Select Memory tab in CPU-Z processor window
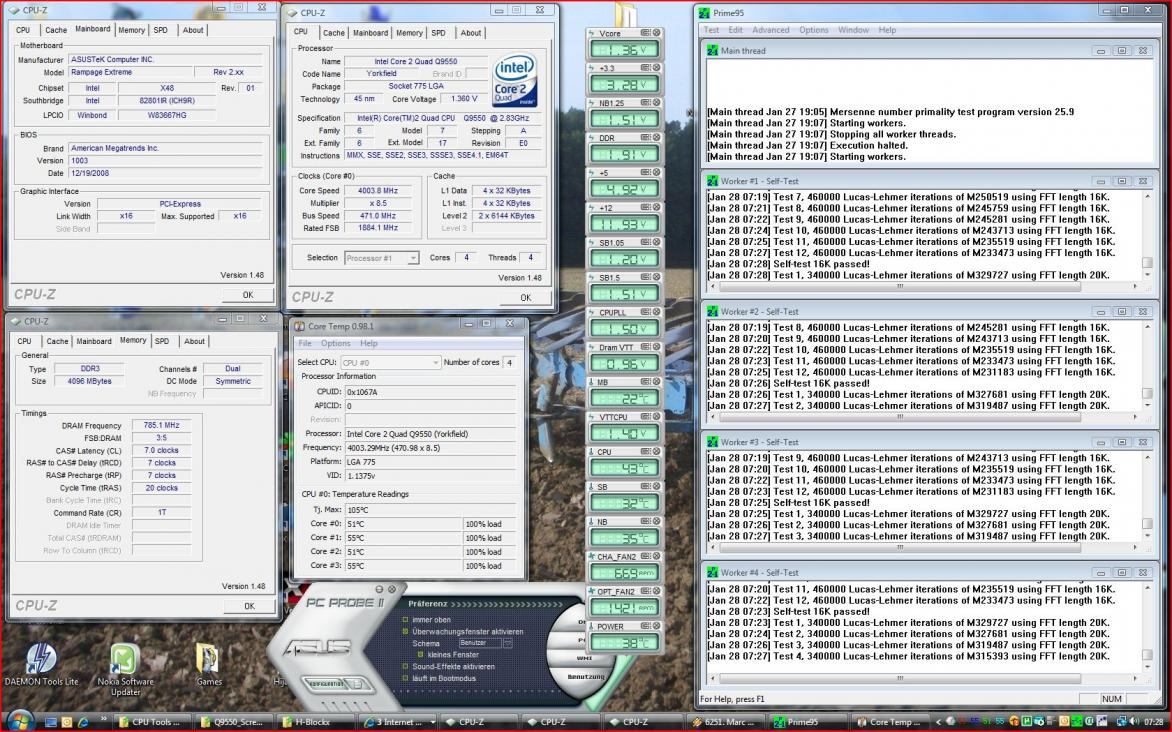1172x732 pixels. pos(409,33)
